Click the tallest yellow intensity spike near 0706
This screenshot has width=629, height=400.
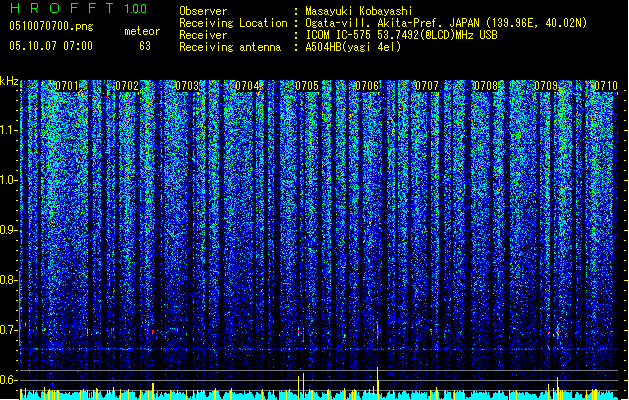click(377, 383)
